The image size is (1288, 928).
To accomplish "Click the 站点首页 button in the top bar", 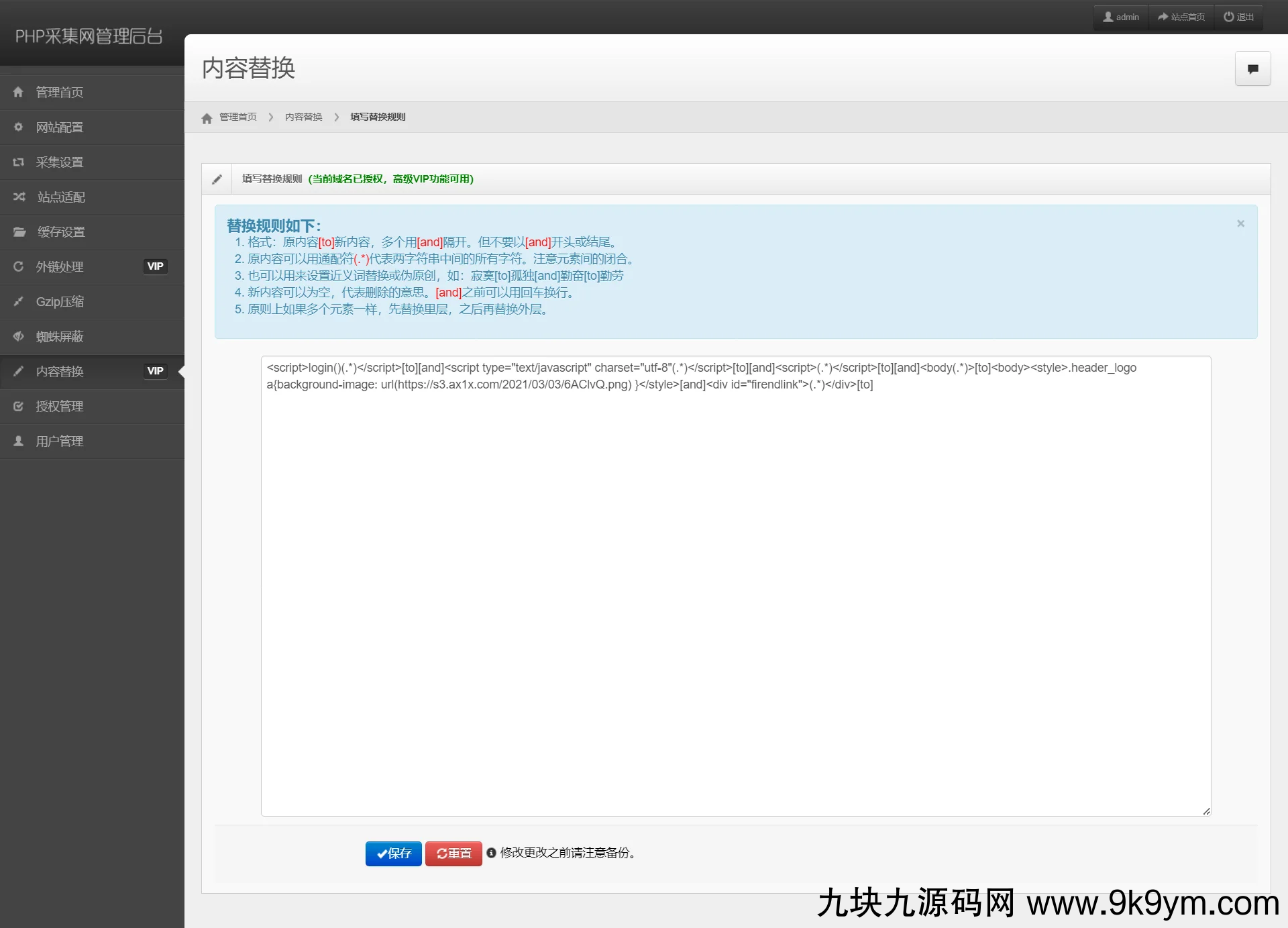I will pos(1181,17).
